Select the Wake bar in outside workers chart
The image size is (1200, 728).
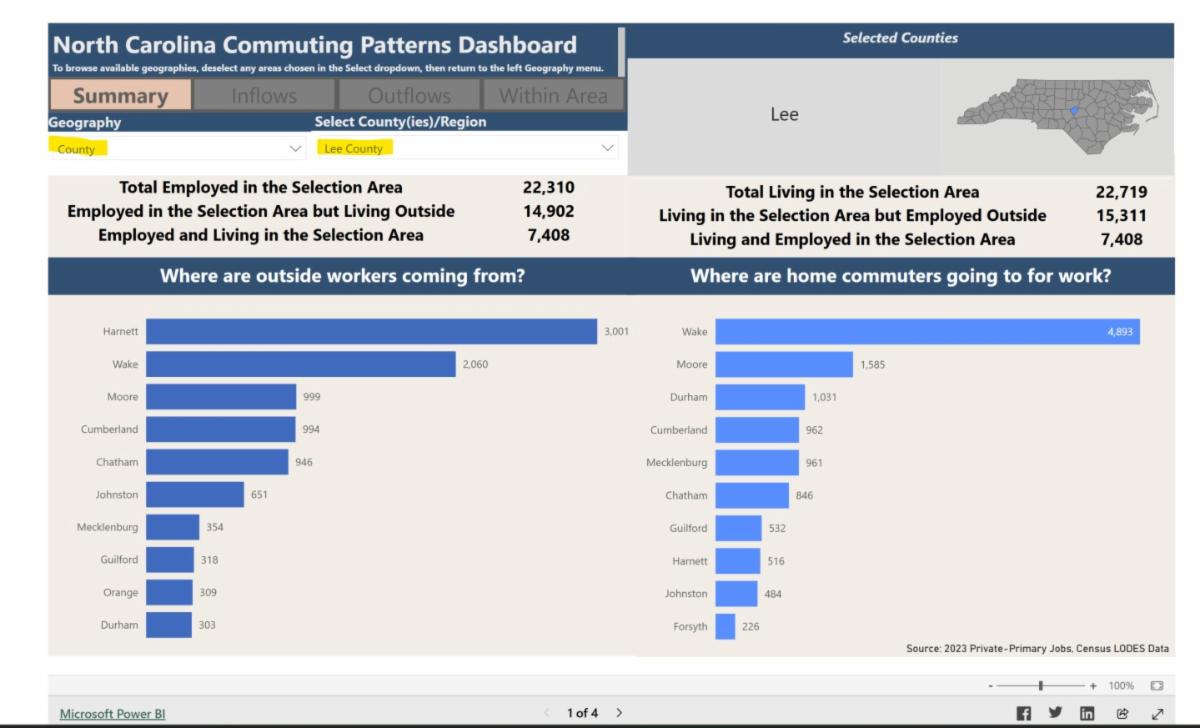click(x=301, y=364)
